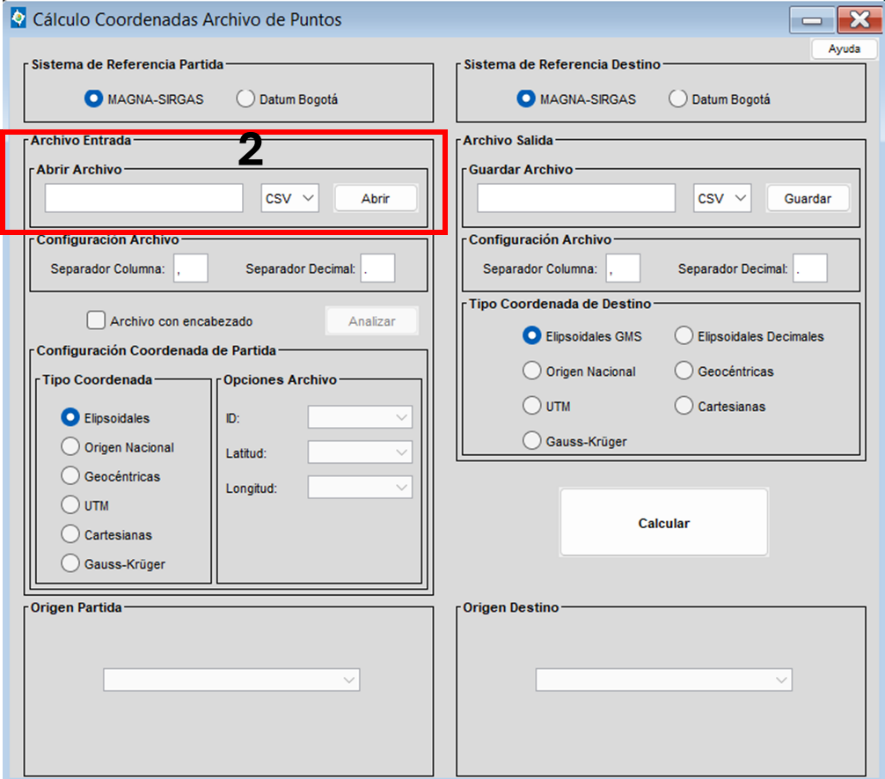Image resolution: width=885 pixels, height=779 pixels.
Task: Focus the Guardar Archivo path field
Action: [576, 198]
